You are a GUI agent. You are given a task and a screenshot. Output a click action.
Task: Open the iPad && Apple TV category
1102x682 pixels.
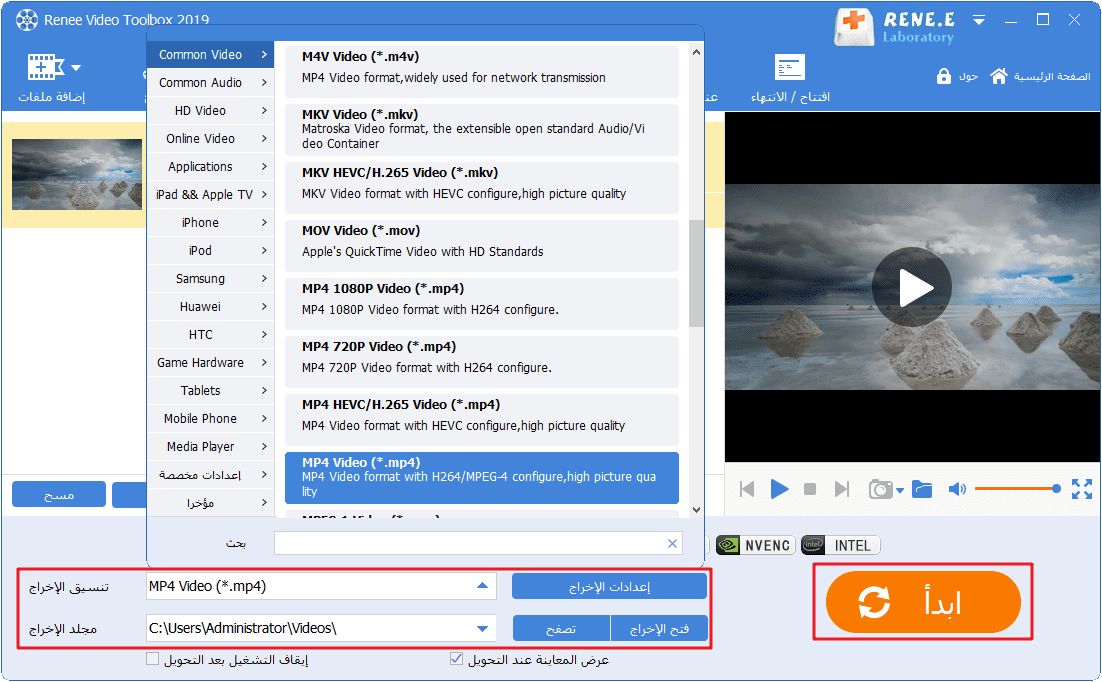pos(211,195)
